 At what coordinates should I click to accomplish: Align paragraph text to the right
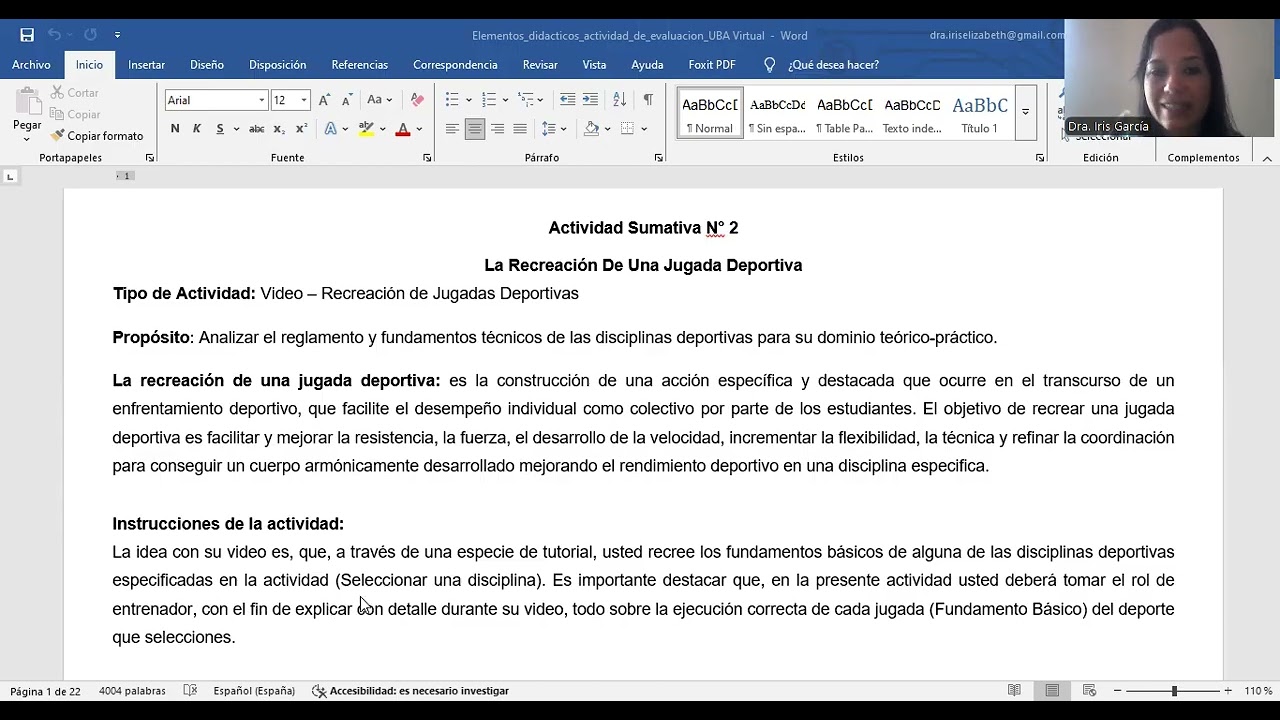497,128
